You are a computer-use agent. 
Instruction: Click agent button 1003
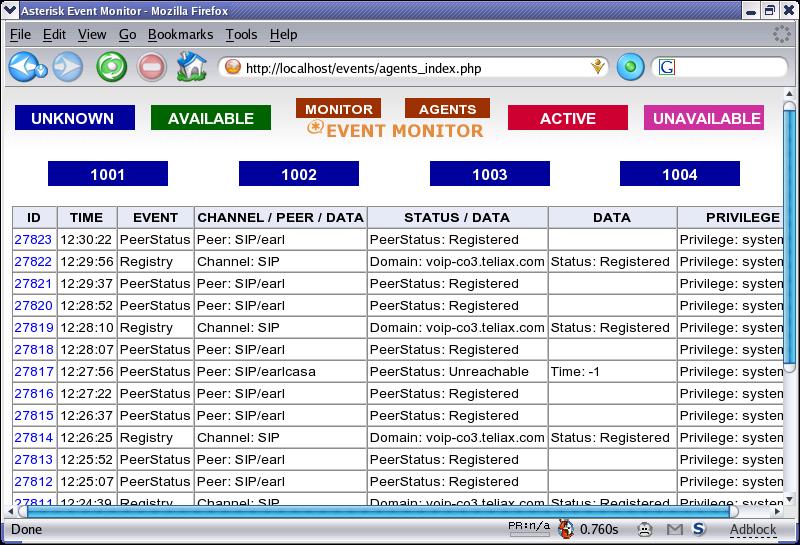coord(489,174)
